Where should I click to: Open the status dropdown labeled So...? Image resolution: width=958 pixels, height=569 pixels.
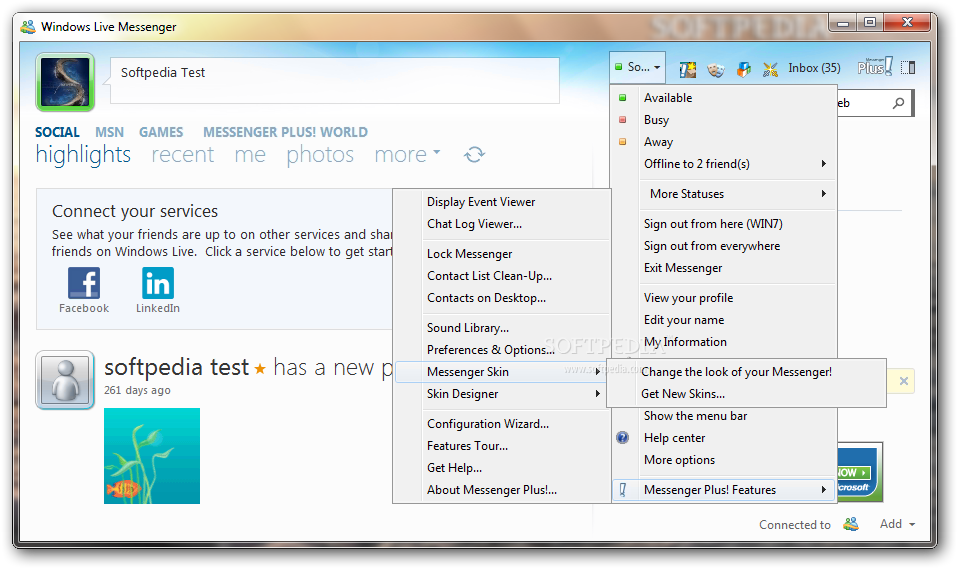click(x=637, y=67)
